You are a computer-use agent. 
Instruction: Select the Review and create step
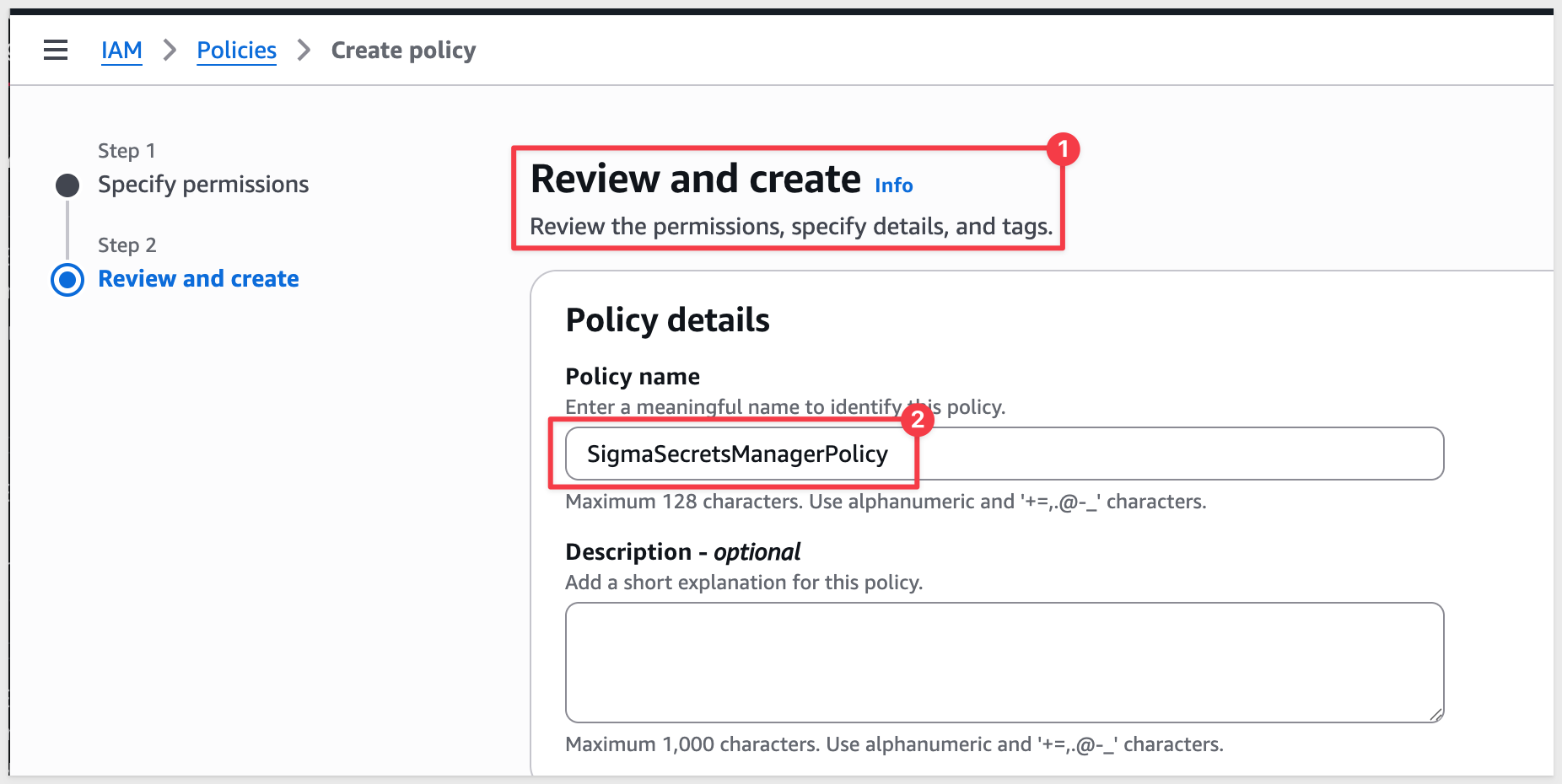point(198,279)
